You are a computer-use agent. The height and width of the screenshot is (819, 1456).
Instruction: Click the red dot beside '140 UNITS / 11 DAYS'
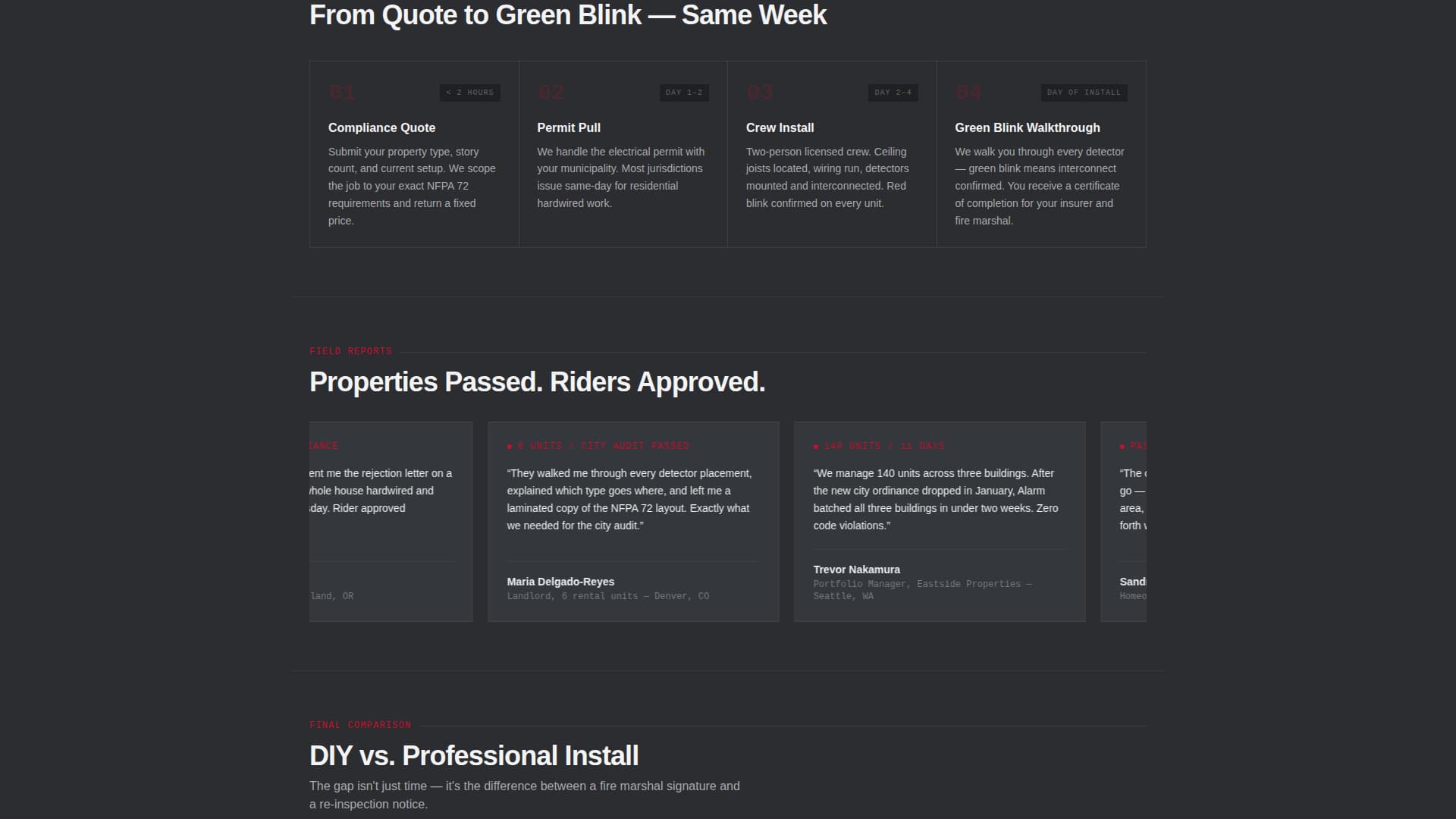(816, 447)
